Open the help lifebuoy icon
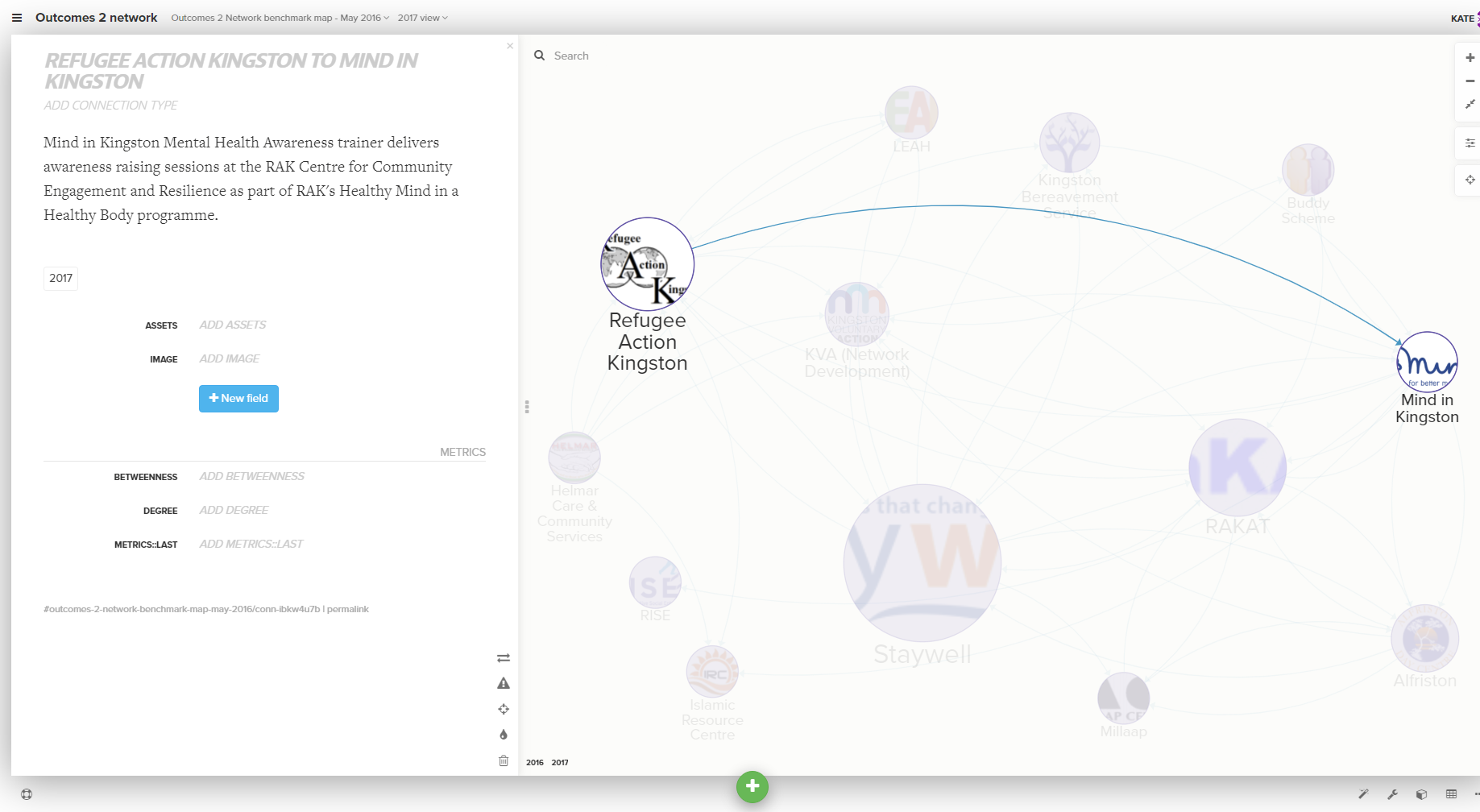1480x812 pixels. click(x=27, y=794)
